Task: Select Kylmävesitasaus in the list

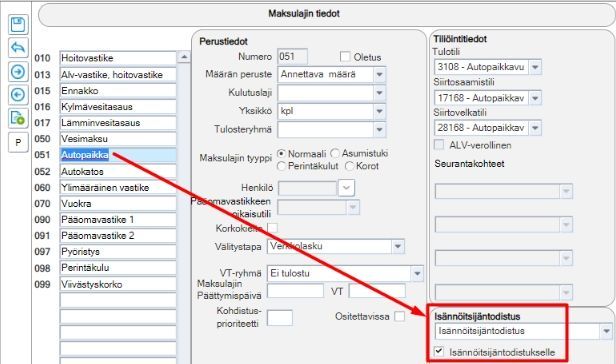Action: (x=118, y=107)
